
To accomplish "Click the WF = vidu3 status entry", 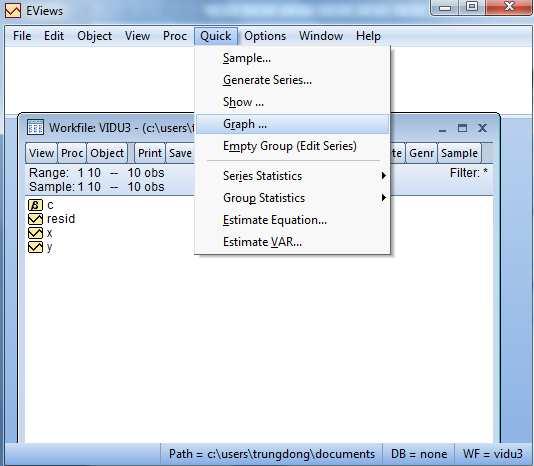I will point(492,454).
